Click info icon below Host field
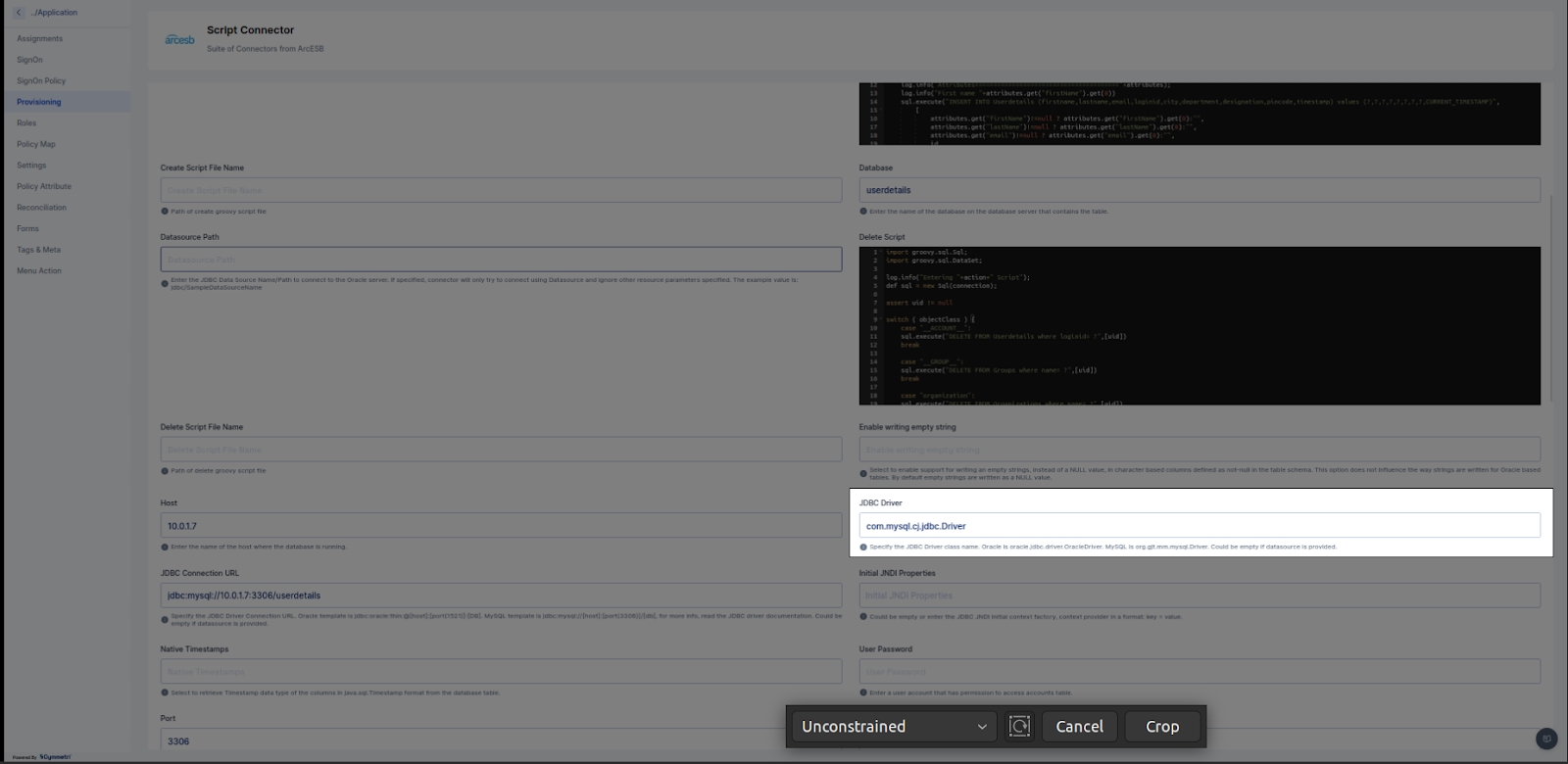 pyautogui.click(x=165, y=547)
